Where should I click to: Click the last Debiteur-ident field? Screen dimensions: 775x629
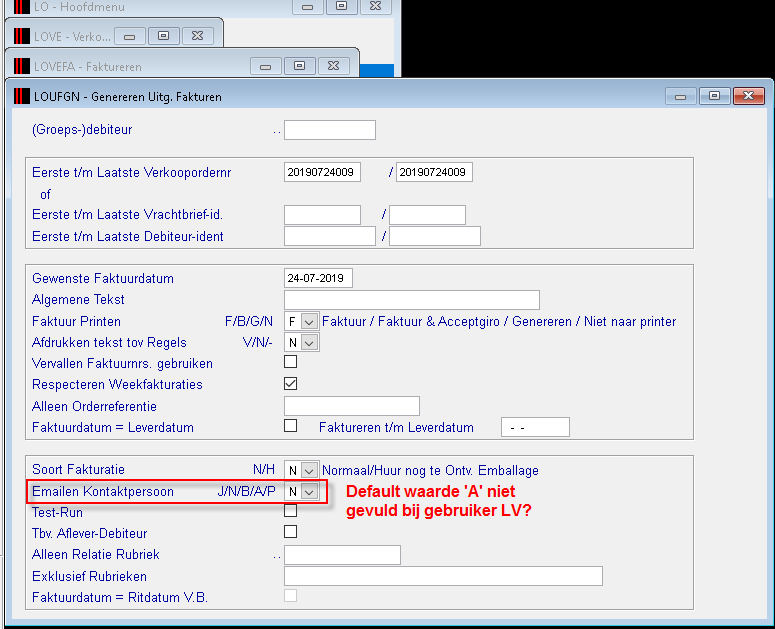coord(435,236)
